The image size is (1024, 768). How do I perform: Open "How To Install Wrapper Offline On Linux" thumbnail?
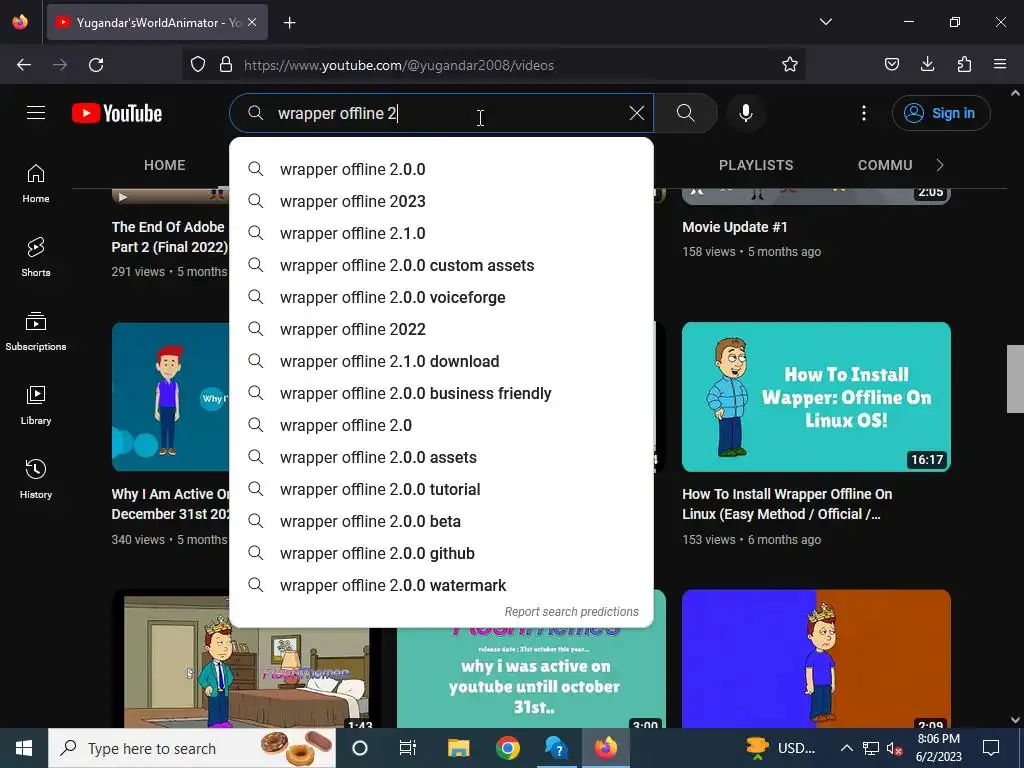click(816, 397)
